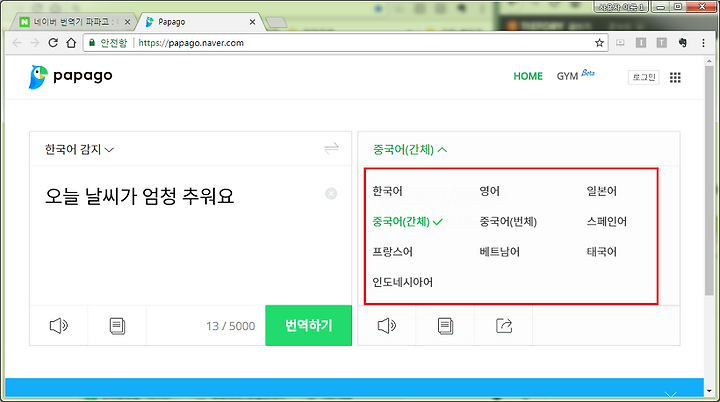Bookmark this page with the star
Viewport: 720px width, 402px height.
coord(599,43)
